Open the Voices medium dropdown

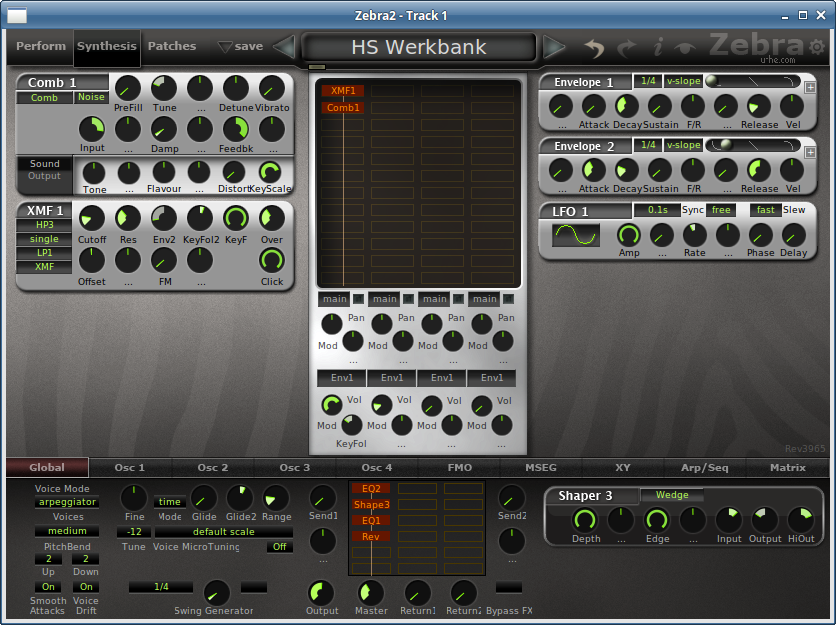pos(67,531)
